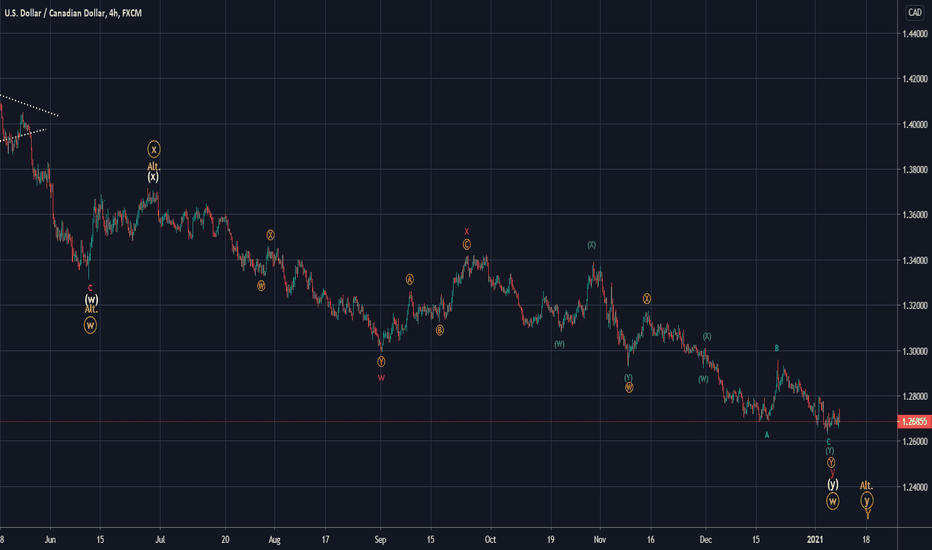Click the 1.40000 price axis label
932x550 pixels.
click(x=915, y=124)
